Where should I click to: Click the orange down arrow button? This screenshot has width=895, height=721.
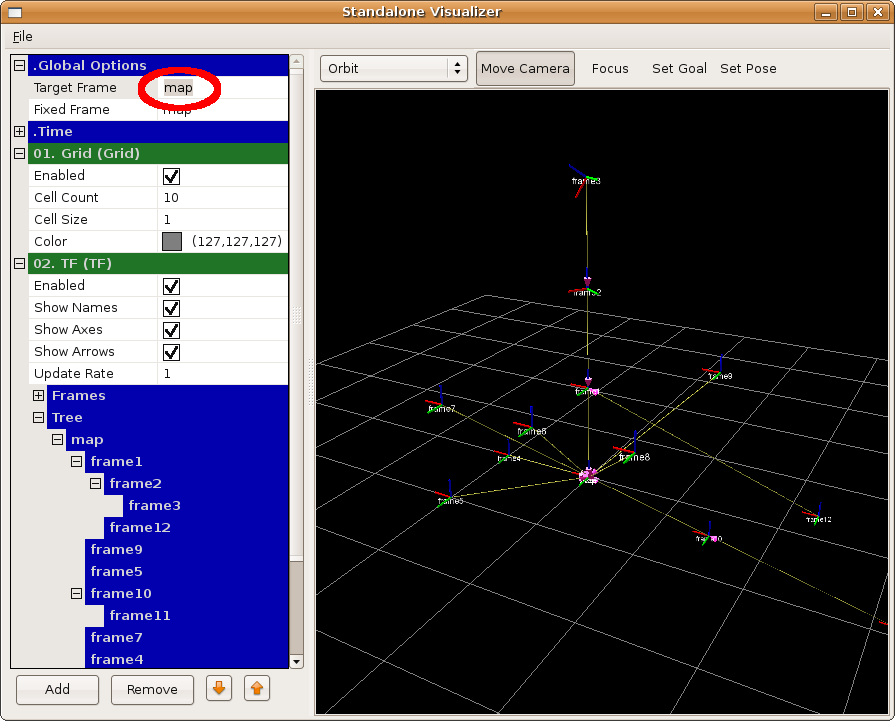point(219,688)
